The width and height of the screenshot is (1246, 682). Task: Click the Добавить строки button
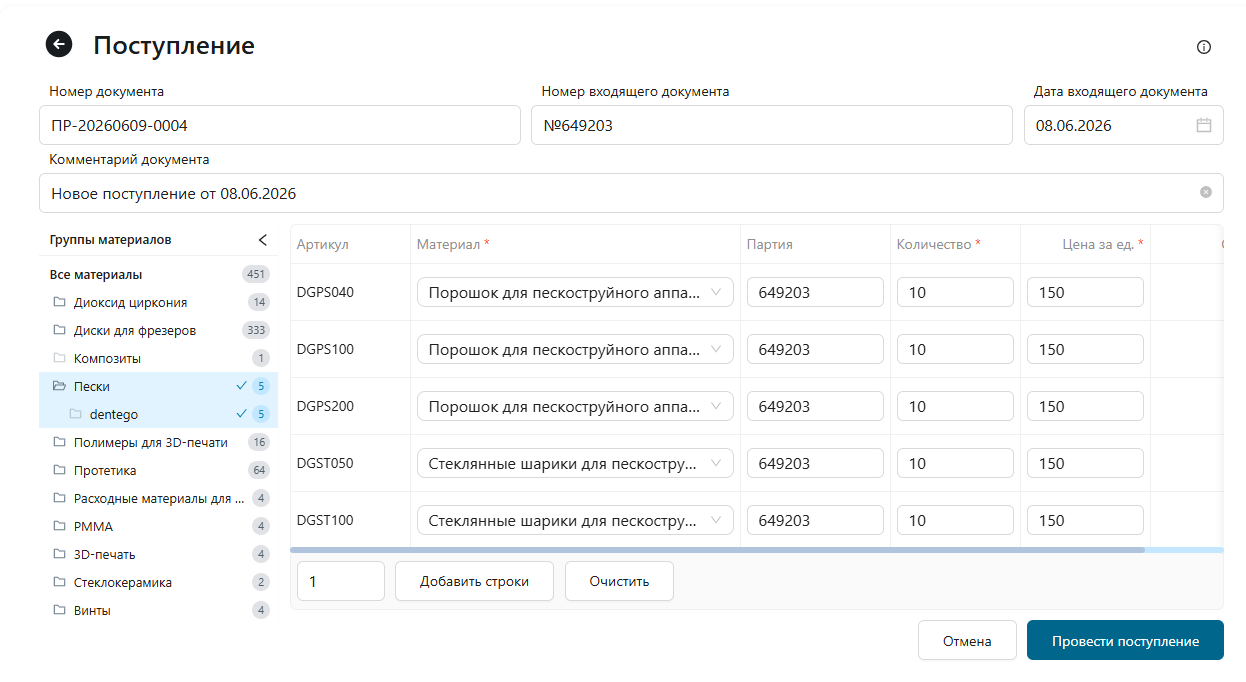[x=474, y=581]
